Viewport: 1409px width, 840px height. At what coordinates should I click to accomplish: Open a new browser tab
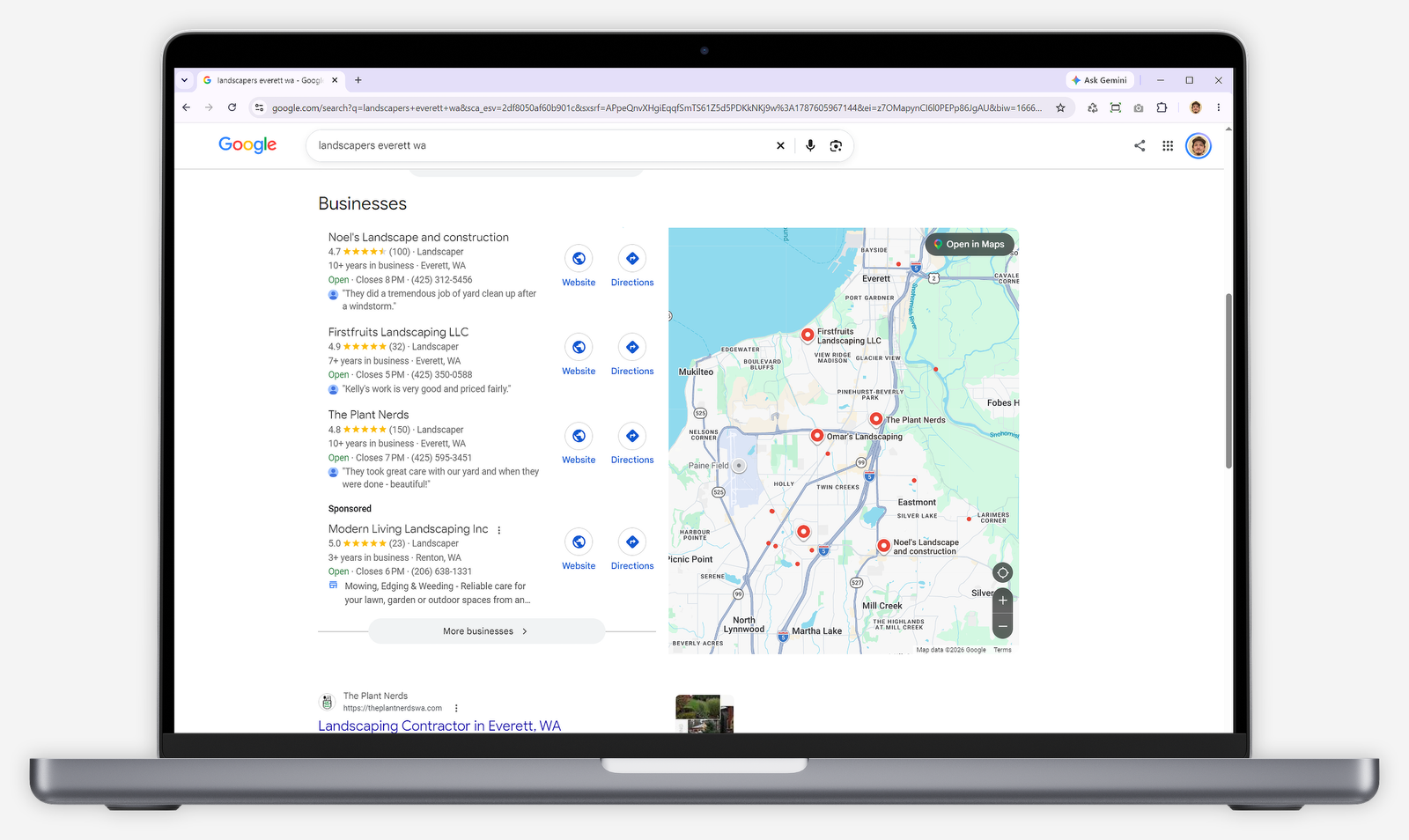(358, 80)
